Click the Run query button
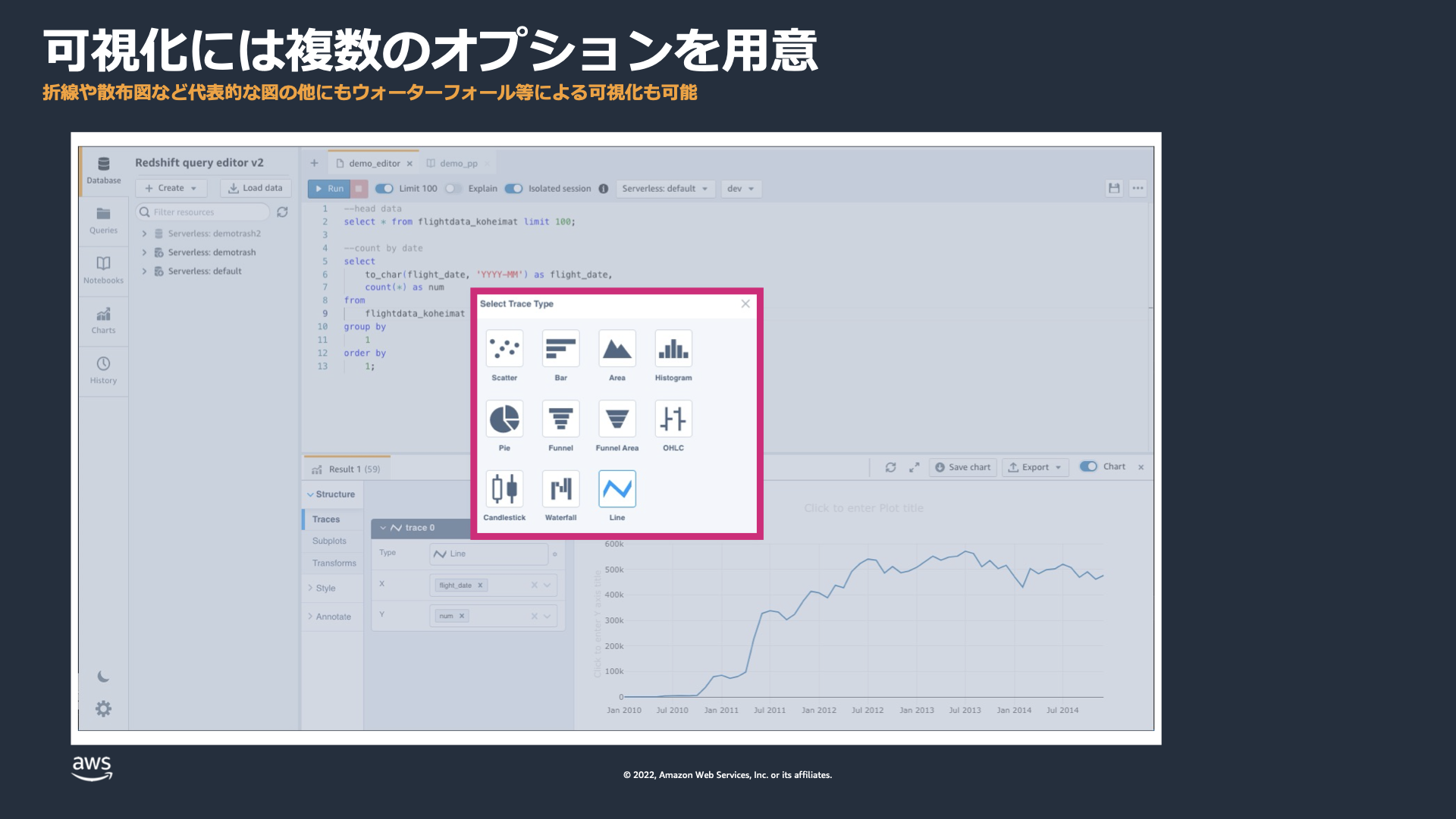Viewport: 1456px width, 819px height. [x=329, y=189]
